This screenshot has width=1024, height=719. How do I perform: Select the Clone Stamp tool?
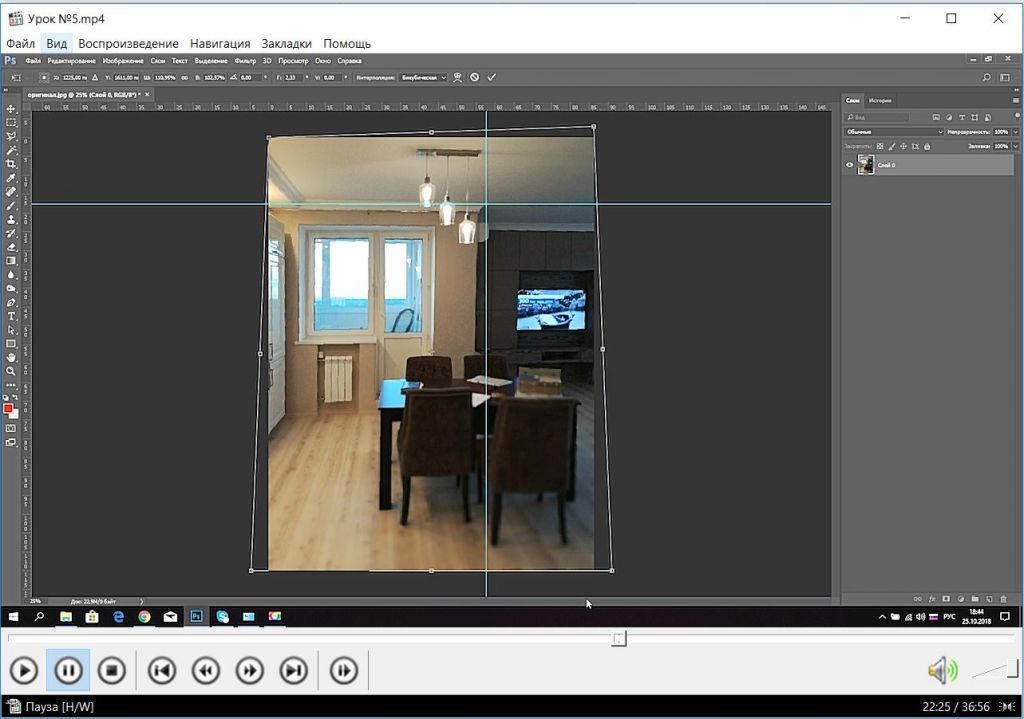[x=10, y=219]
